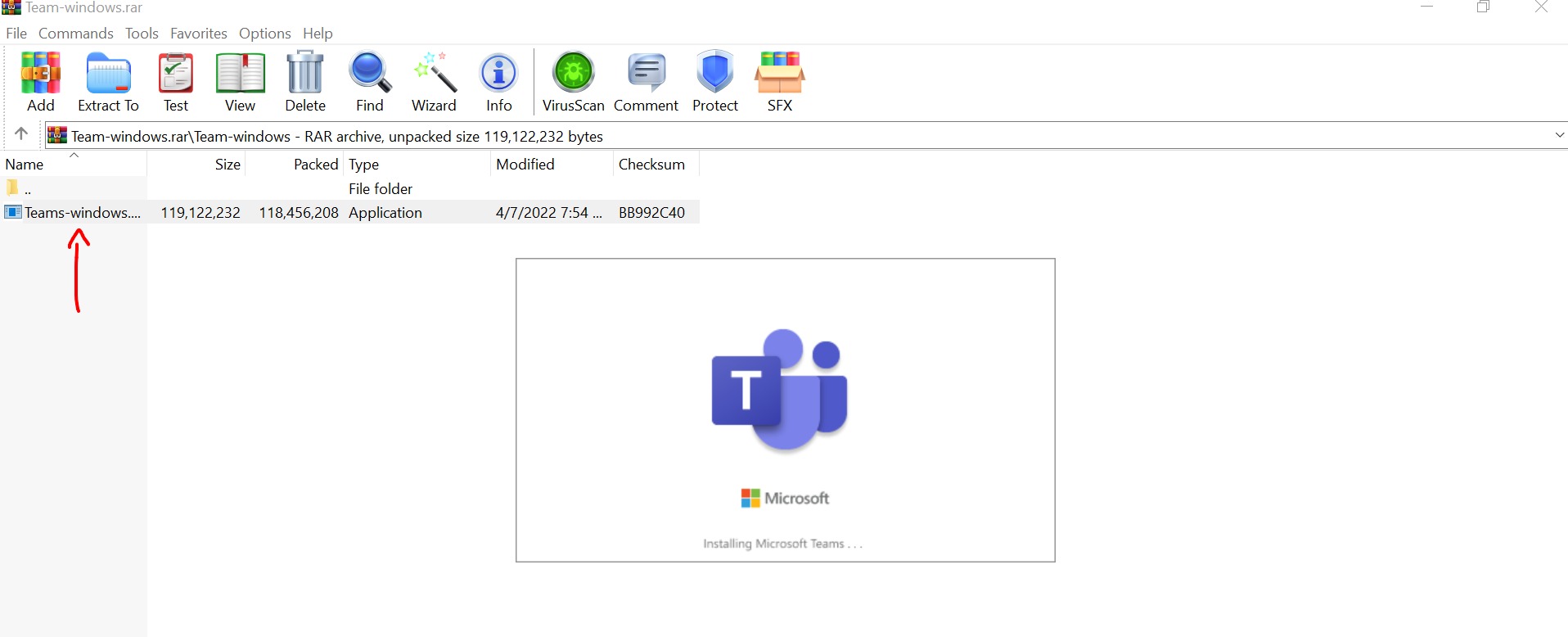Screen dimensions: 1568x637
Task: Open the View file tool
Action: (x=240, y=81)
